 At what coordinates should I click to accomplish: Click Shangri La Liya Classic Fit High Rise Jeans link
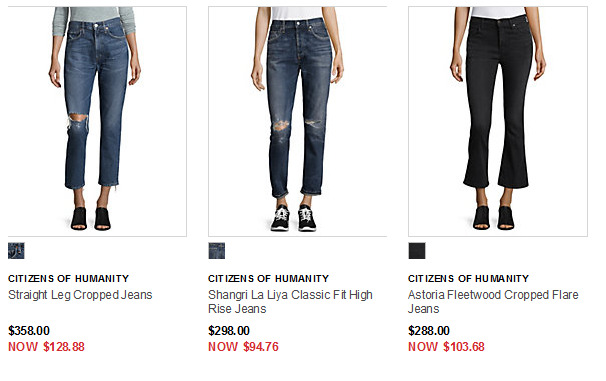point(290,302)
